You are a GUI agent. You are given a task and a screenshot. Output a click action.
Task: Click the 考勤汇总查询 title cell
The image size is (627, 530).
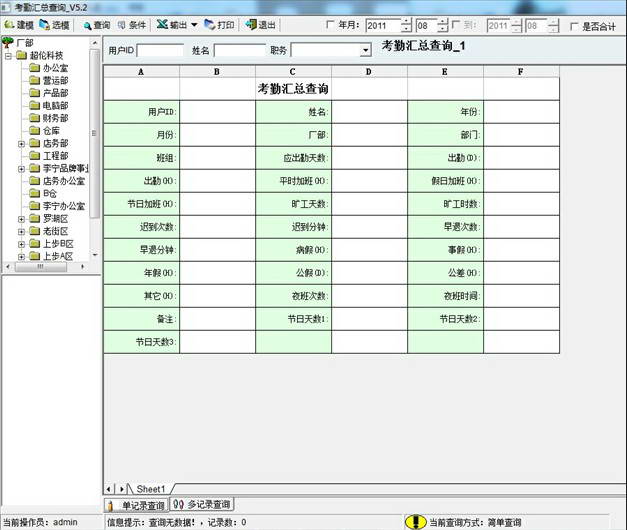293,89
